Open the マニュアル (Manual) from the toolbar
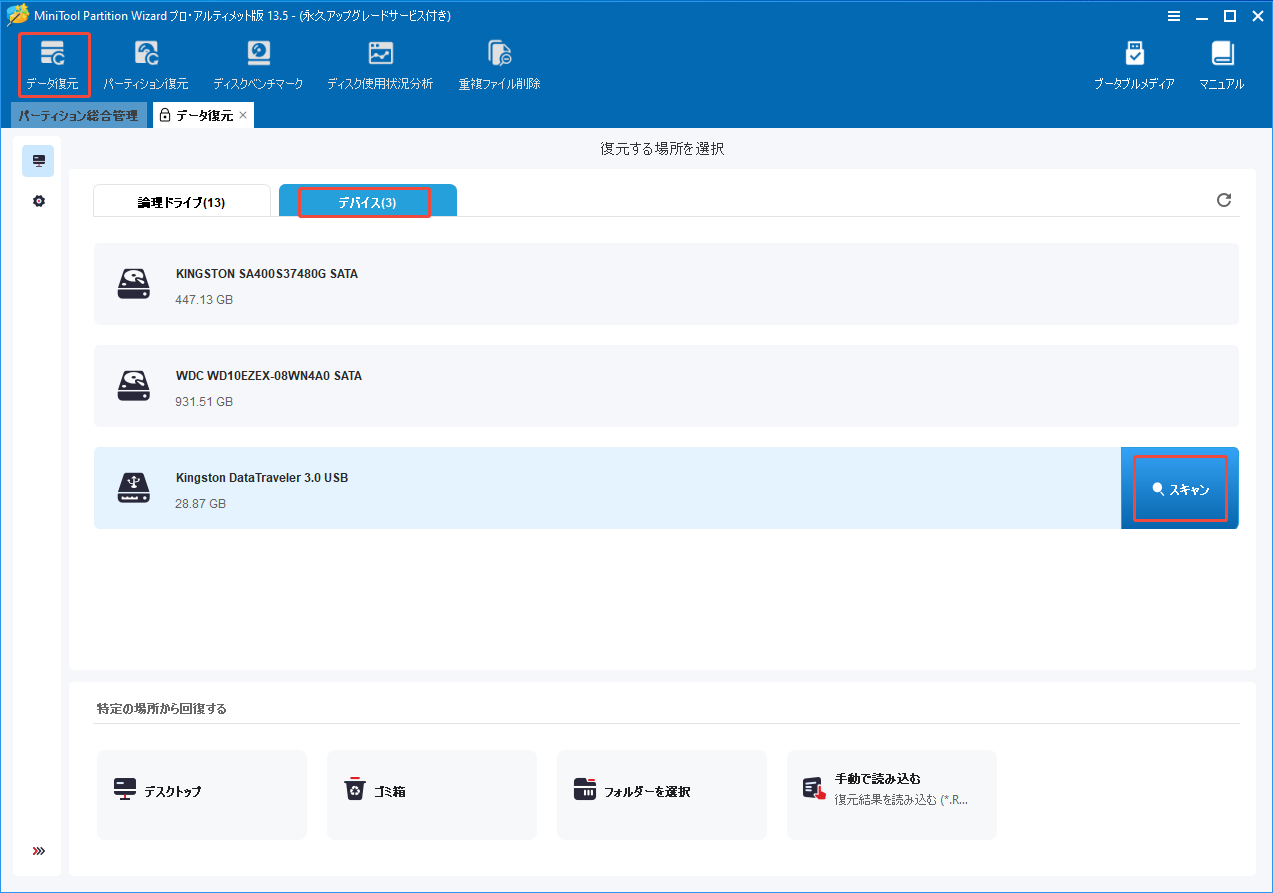The height and width of the screenshot is (893, 1273). (1221, 63)
